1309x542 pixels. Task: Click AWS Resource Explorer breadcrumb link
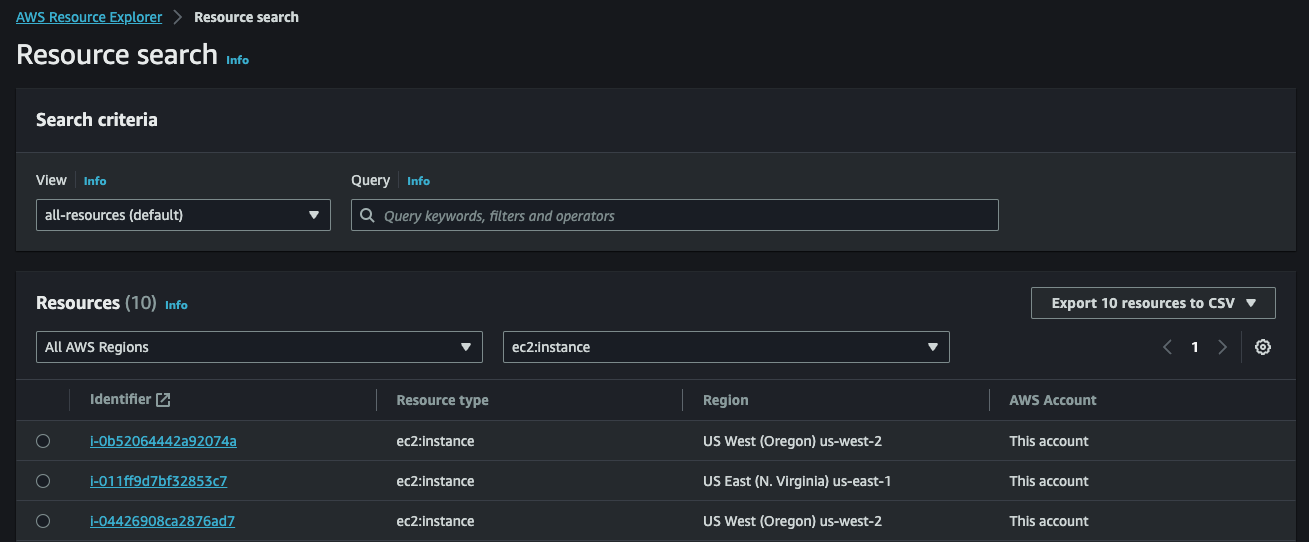89,17
